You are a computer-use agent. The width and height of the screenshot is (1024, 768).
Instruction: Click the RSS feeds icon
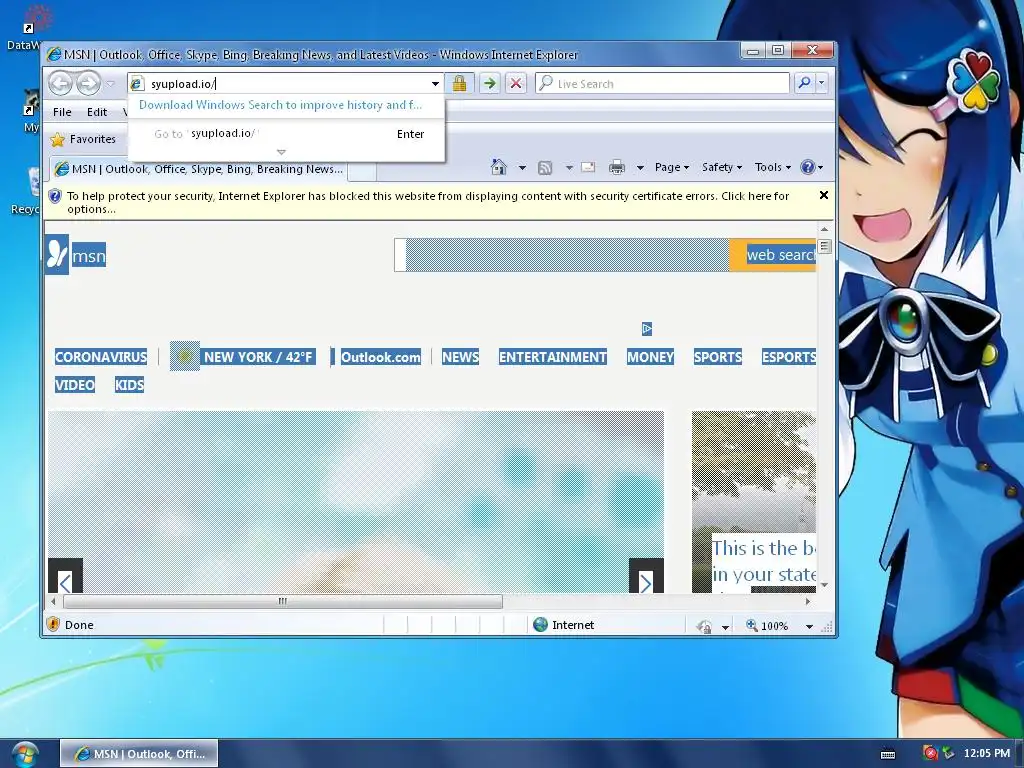click(x=545, y=168)
